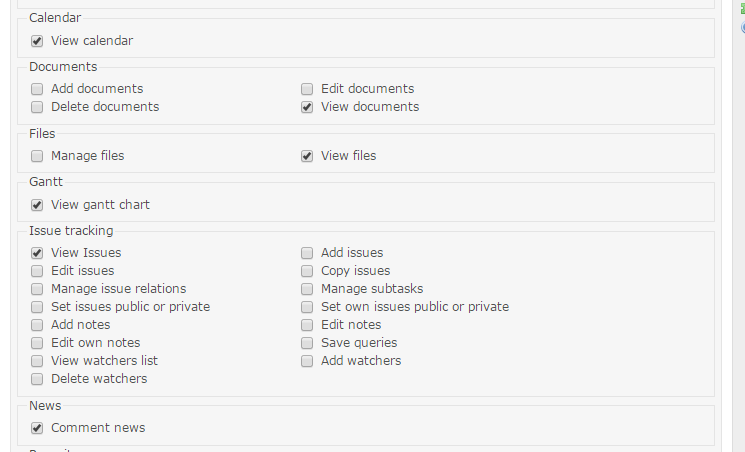
Task: Enable the Save queries checkbox
Action: 307,344
